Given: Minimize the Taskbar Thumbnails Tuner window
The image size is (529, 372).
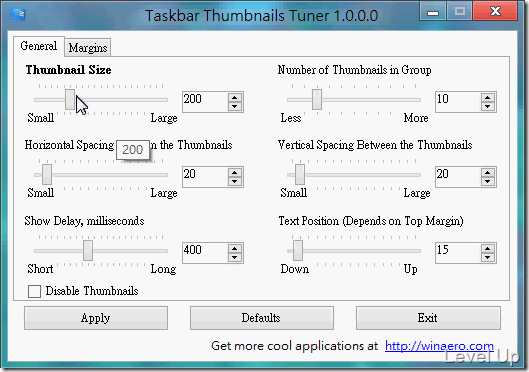Looking at the screenshot, I should (x=433, y=11).
